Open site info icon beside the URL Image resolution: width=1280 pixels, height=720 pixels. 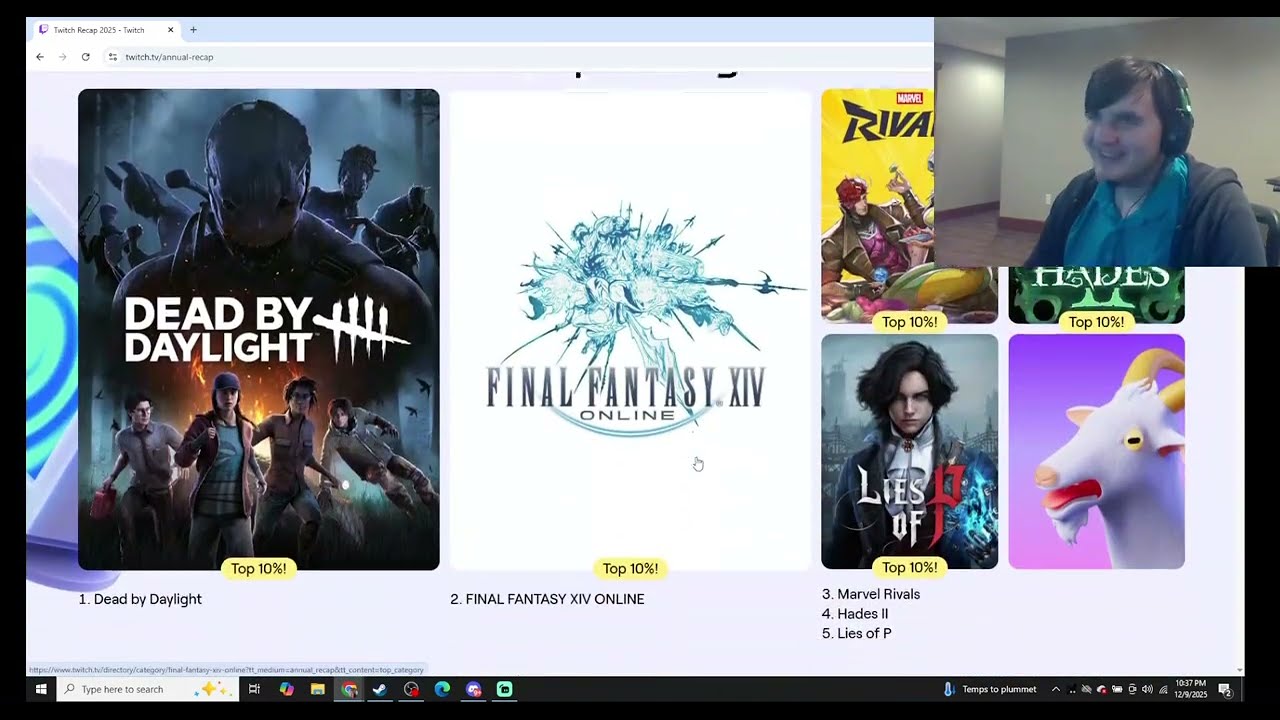112,57
